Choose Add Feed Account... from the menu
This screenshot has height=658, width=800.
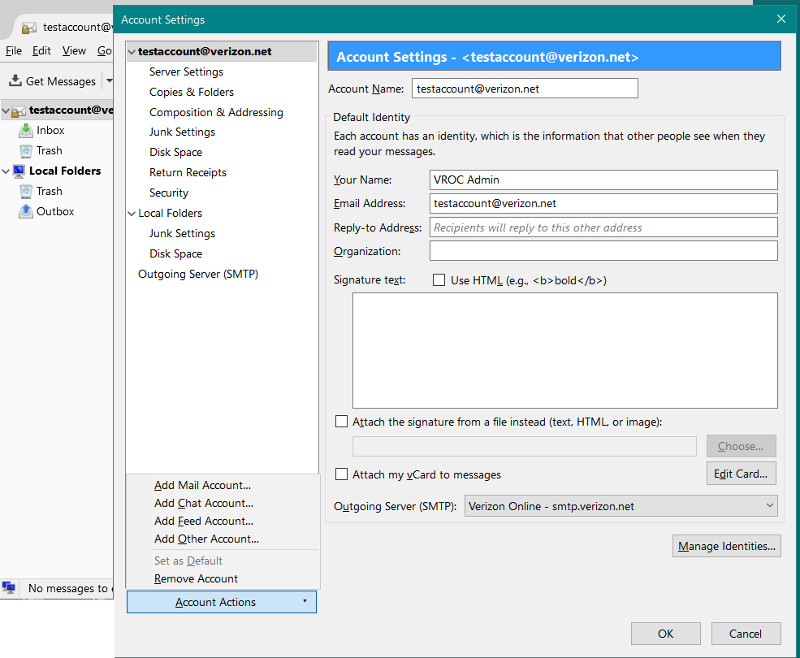(x=204, y=521)
